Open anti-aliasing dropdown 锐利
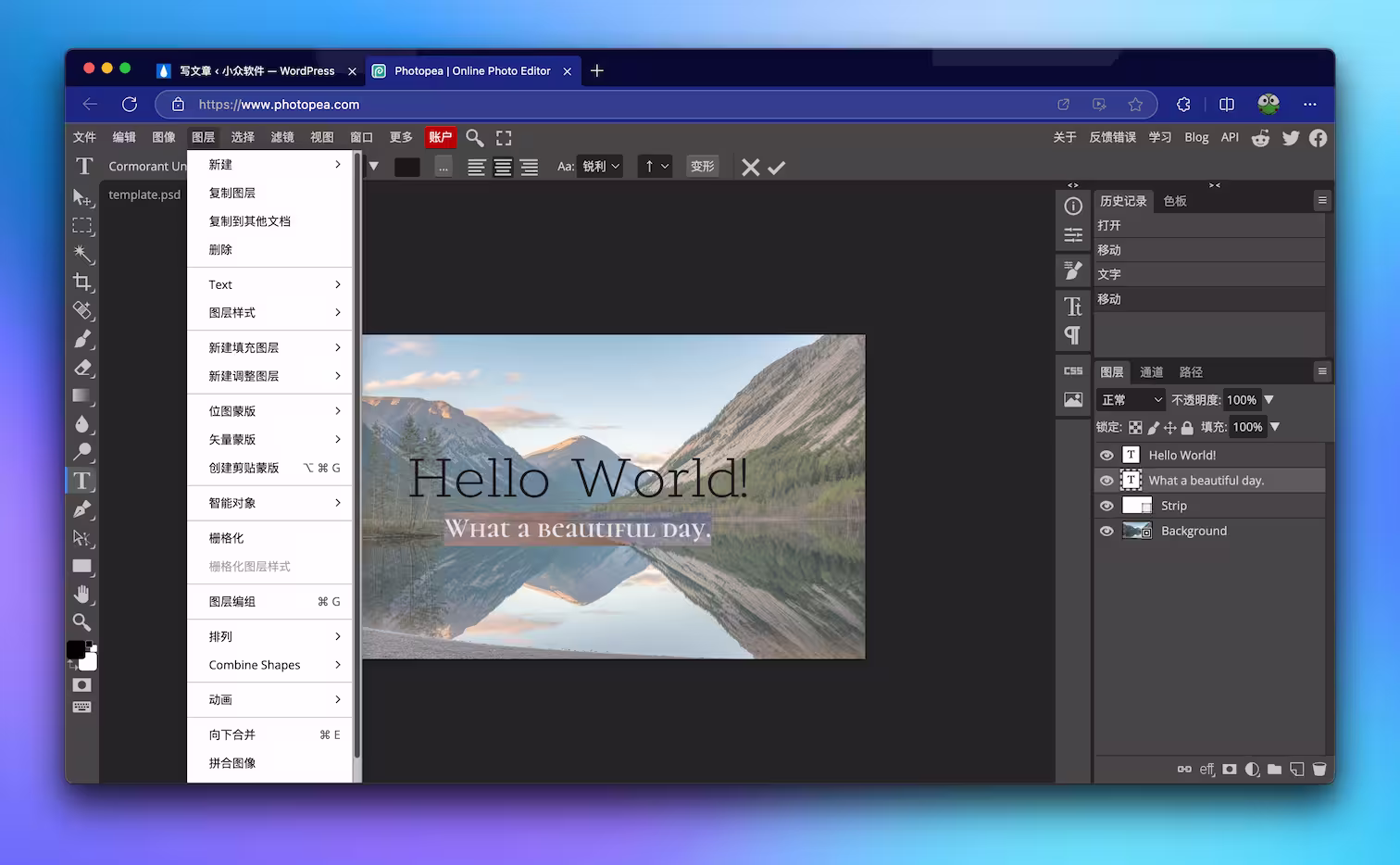 coord(601,167)
